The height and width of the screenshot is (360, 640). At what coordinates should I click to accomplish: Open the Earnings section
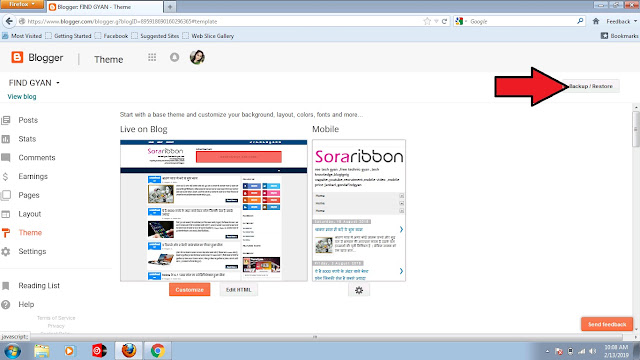33,177
